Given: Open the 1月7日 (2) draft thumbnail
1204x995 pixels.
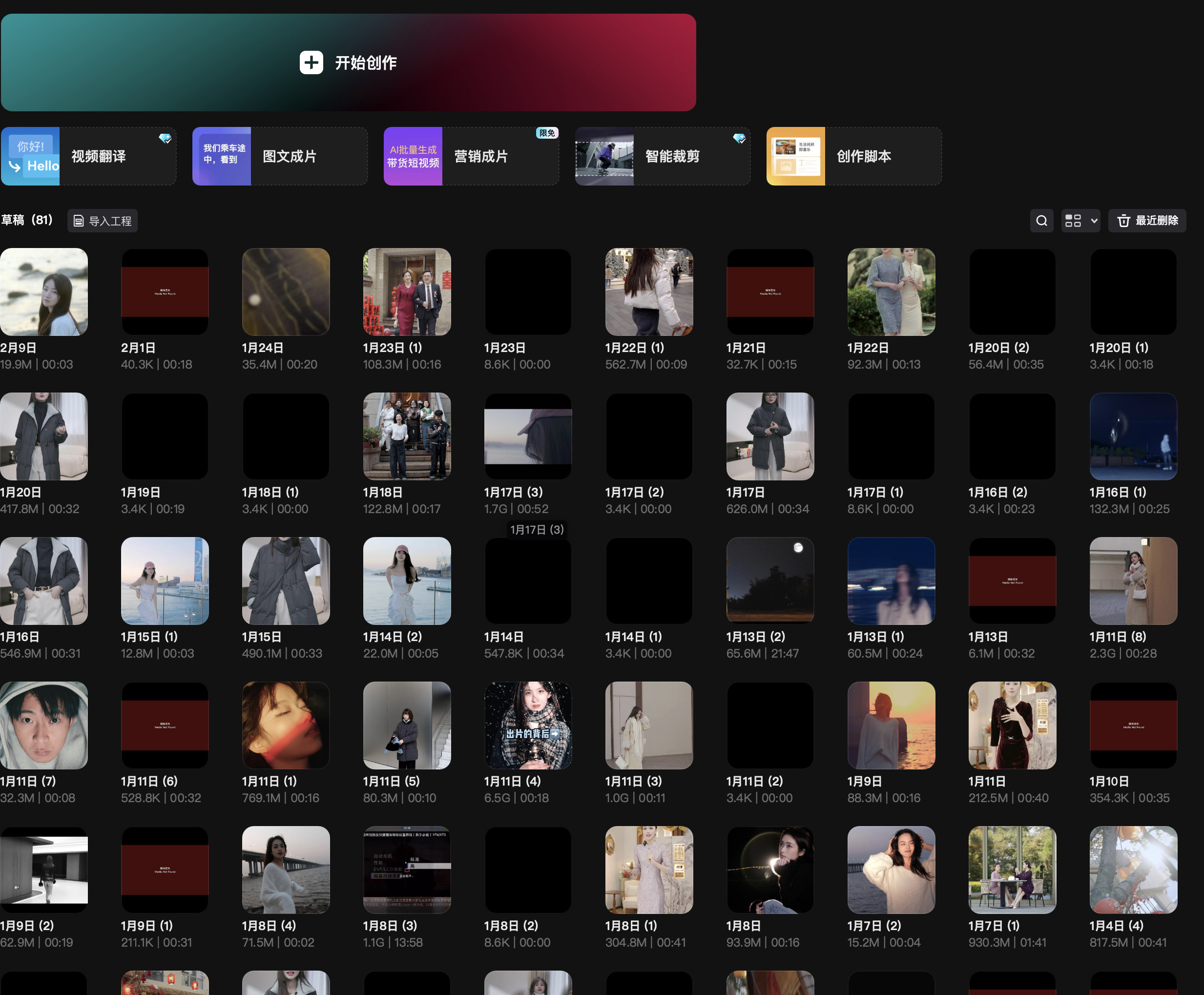Looking at the screenshot, I should tap(891, 870).
